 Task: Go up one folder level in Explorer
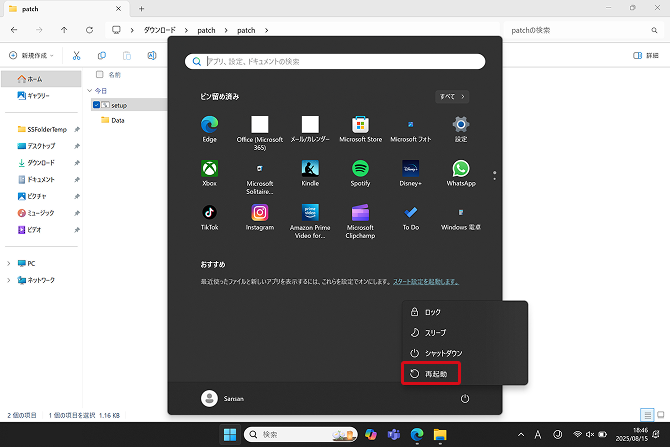[64, 30]
